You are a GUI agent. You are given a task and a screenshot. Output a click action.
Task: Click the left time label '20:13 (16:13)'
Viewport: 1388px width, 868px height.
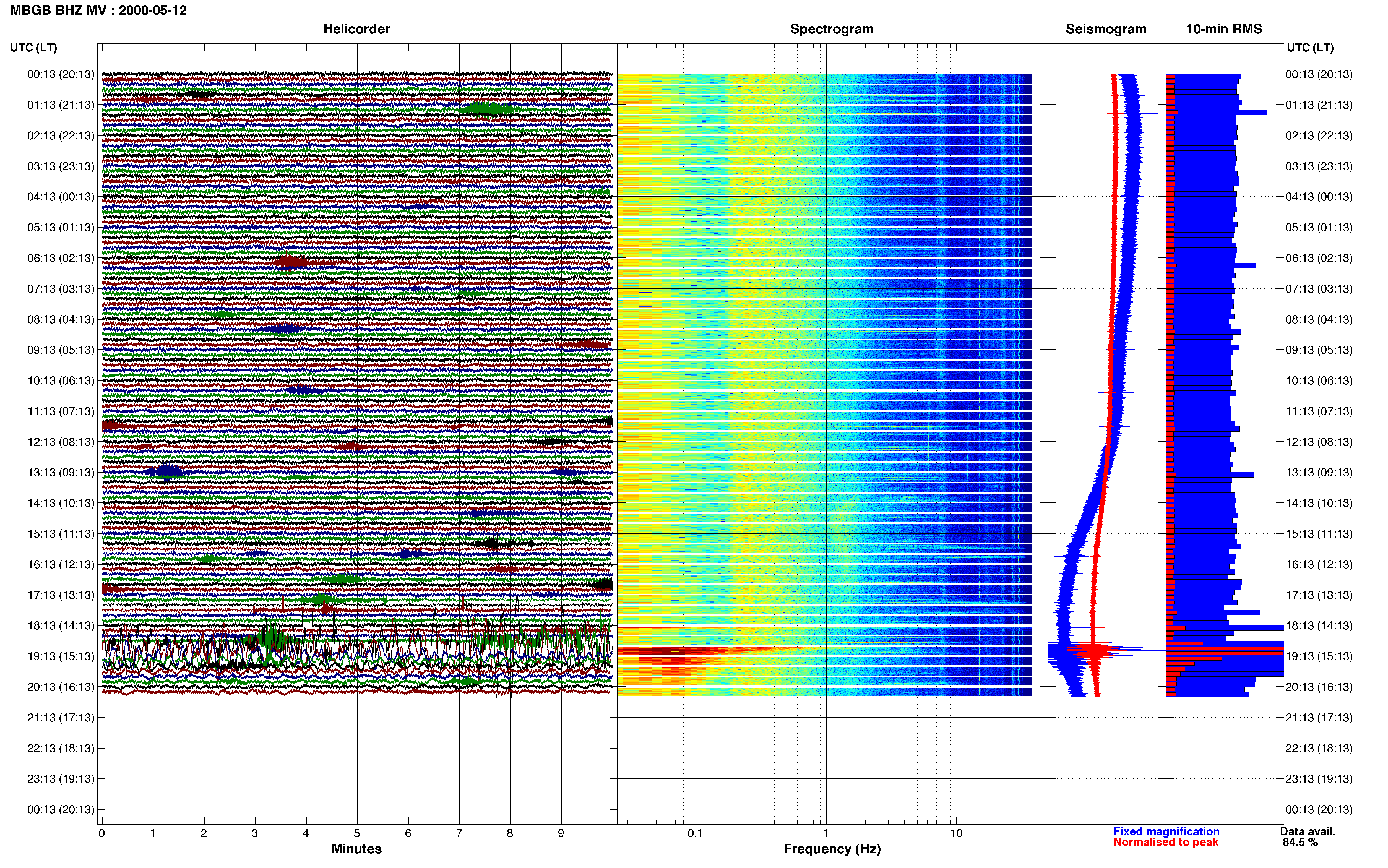coord(61,687)
